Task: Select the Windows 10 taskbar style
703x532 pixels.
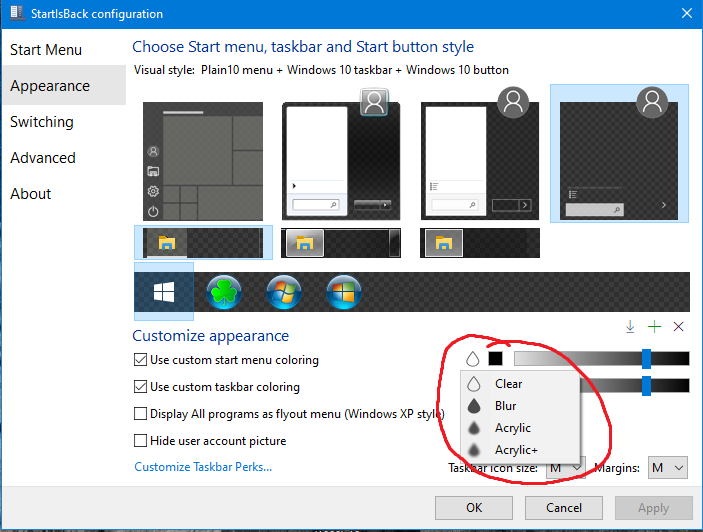Action: click(203, 242)
